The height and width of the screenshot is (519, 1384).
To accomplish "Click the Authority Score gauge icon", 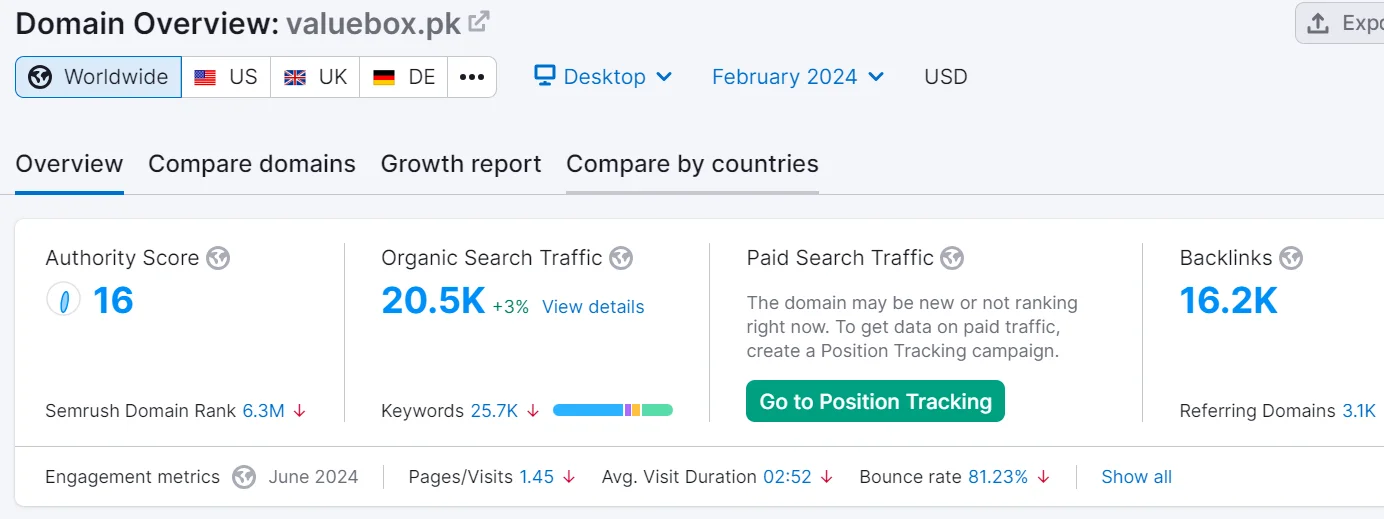I will coord(63,300).
